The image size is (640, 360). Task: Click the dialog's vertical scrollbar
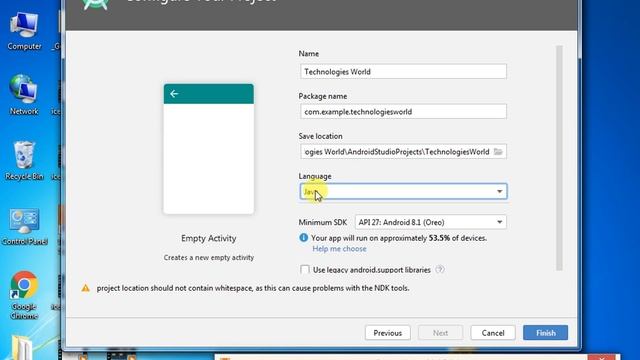click(559, 158)
